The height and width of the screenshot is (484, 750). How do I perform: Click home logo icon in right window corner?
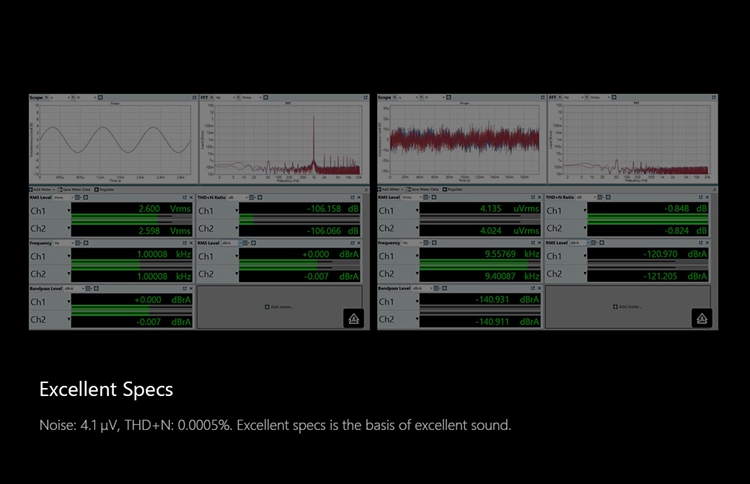click(x=699, y=318)
